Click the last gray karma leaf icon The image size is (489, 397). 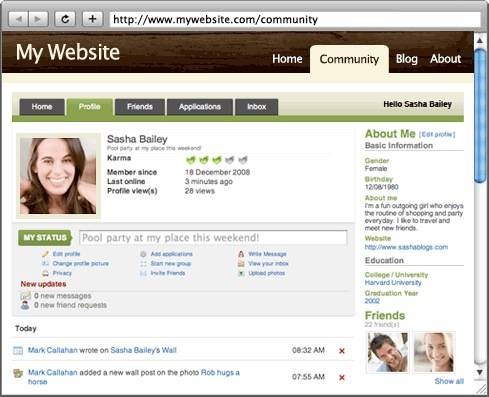click(x=243, y=160)
